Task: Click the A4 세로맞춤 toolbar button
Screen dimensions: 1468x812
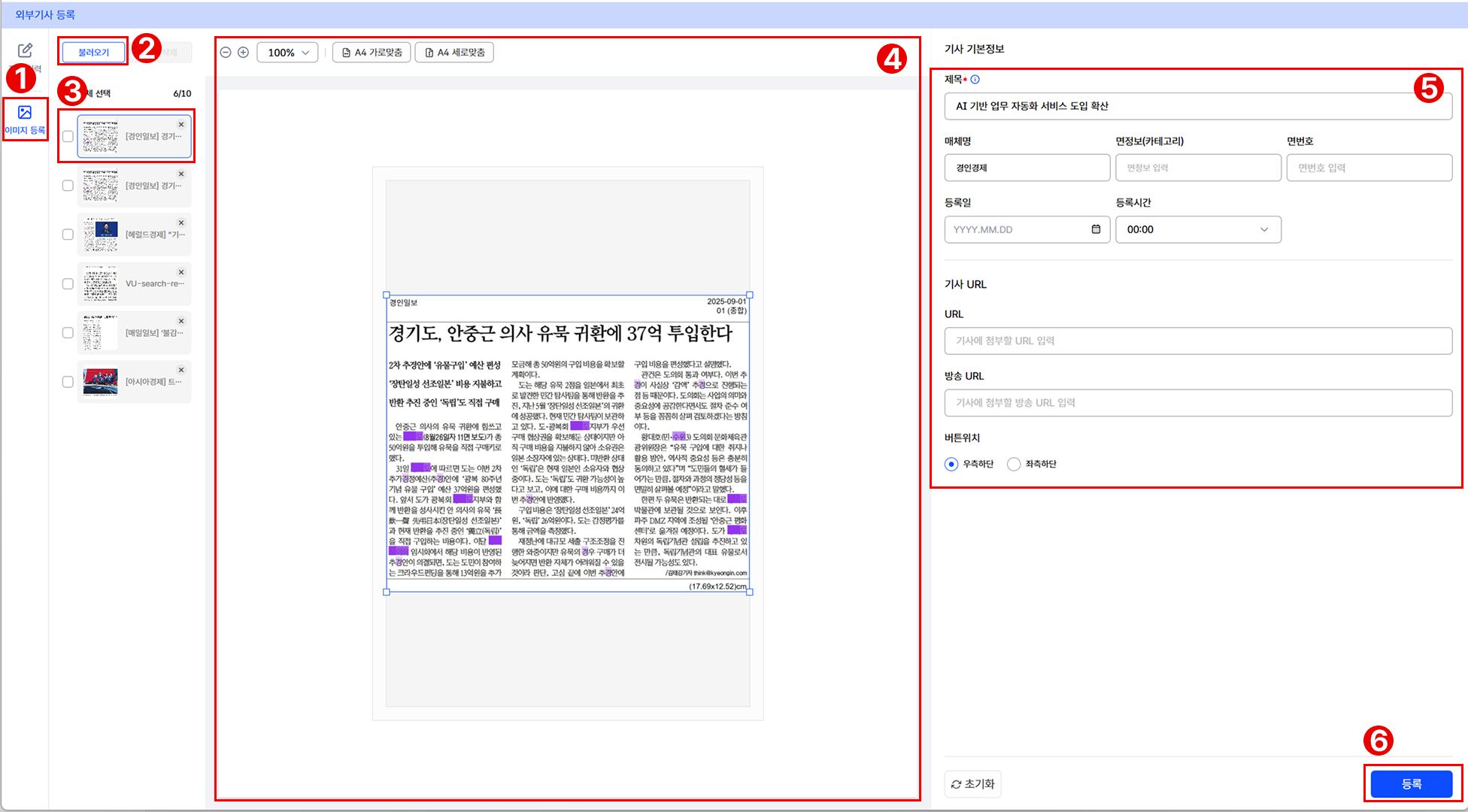Action: (454, 53)
